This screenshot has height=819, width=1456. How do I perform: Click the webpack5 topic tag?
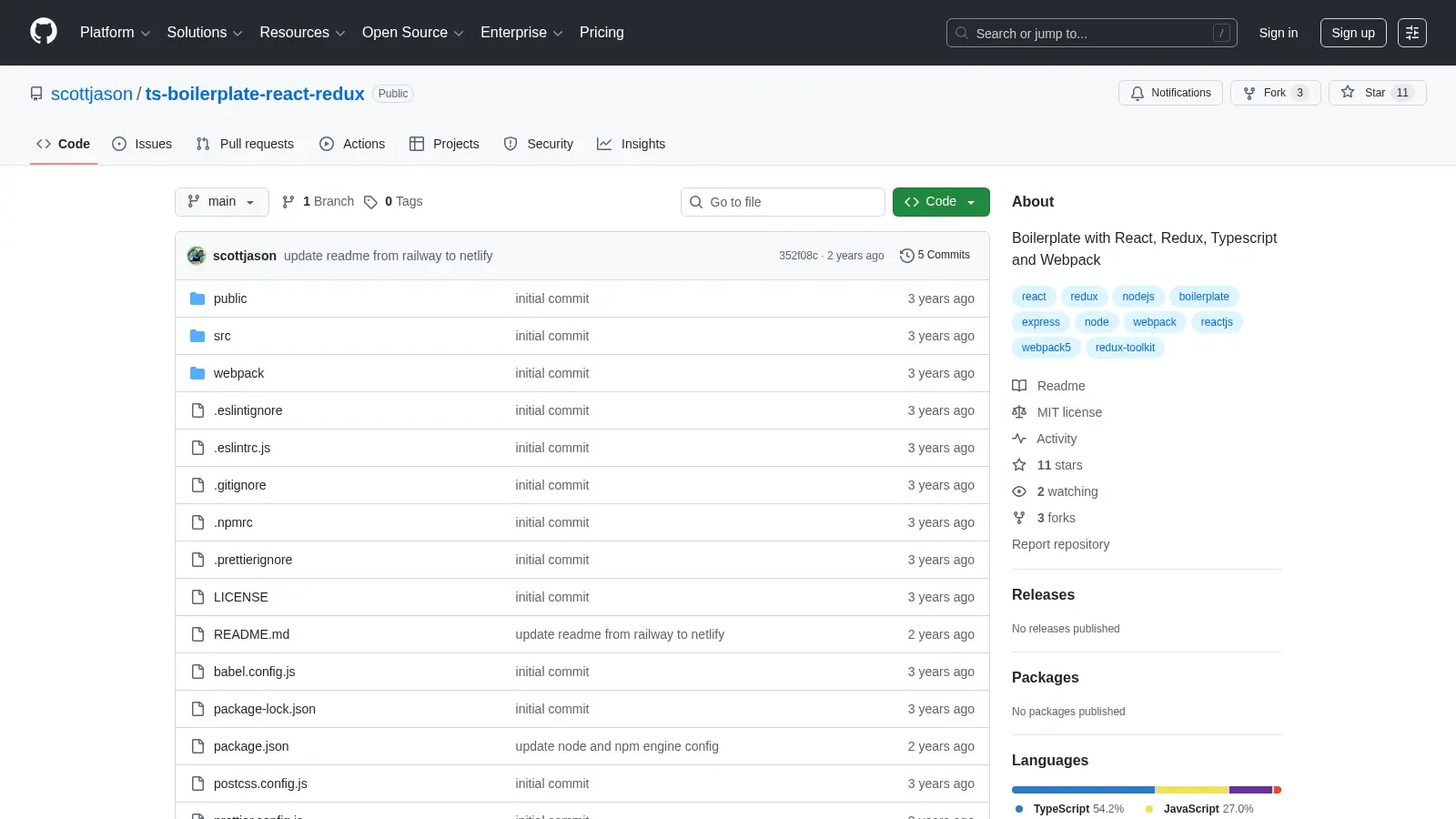1046,348
